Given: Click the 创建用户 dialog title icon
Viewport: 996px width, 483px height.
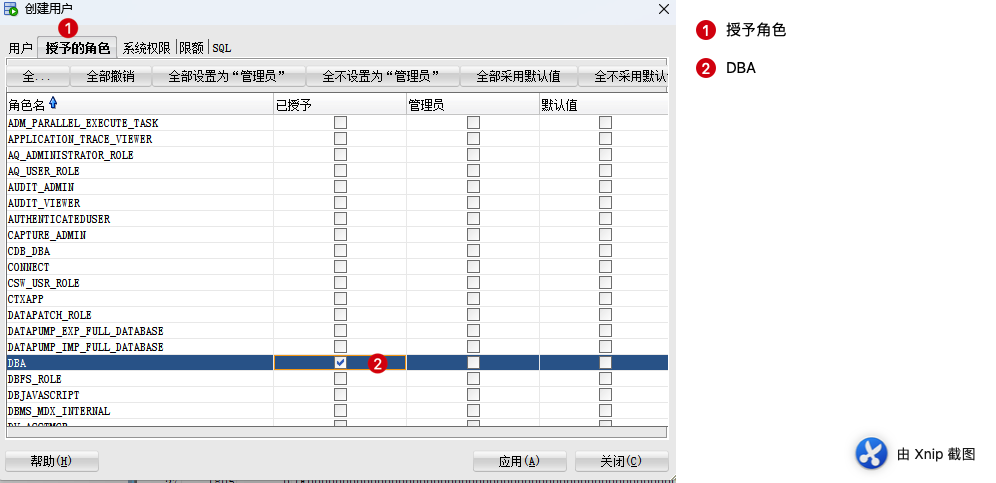Looking at the screenshot, I should [11, 9].
